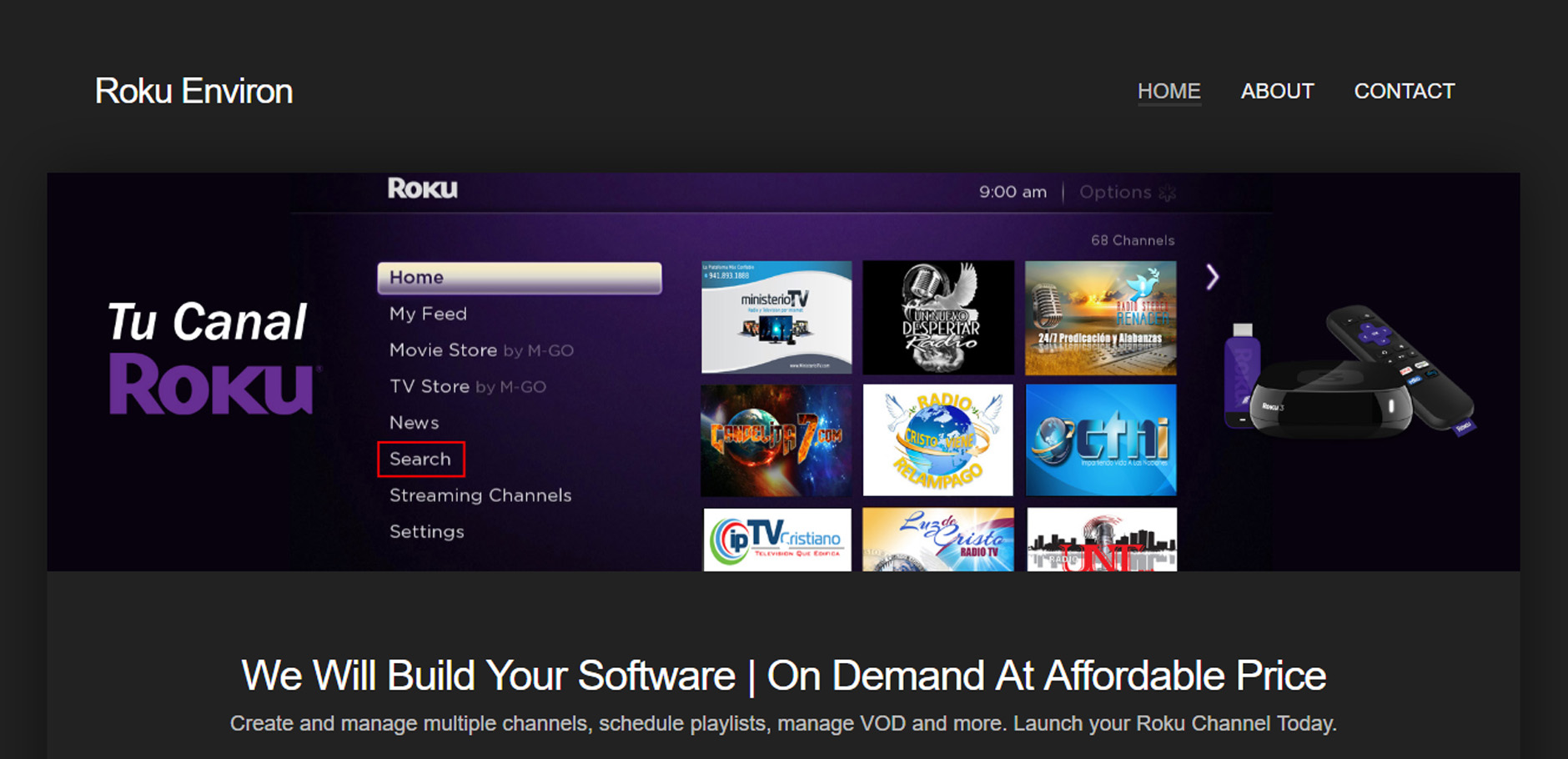
Task: Select Radio Cristo Viene Relampago tile
Action: [938, 440]
